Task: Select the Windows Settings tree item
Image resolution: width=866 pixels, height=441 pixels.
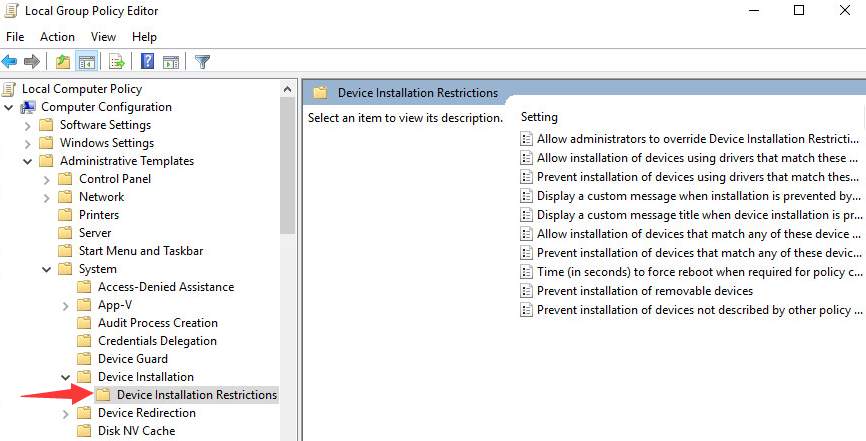Action: (x=107, y=143)
